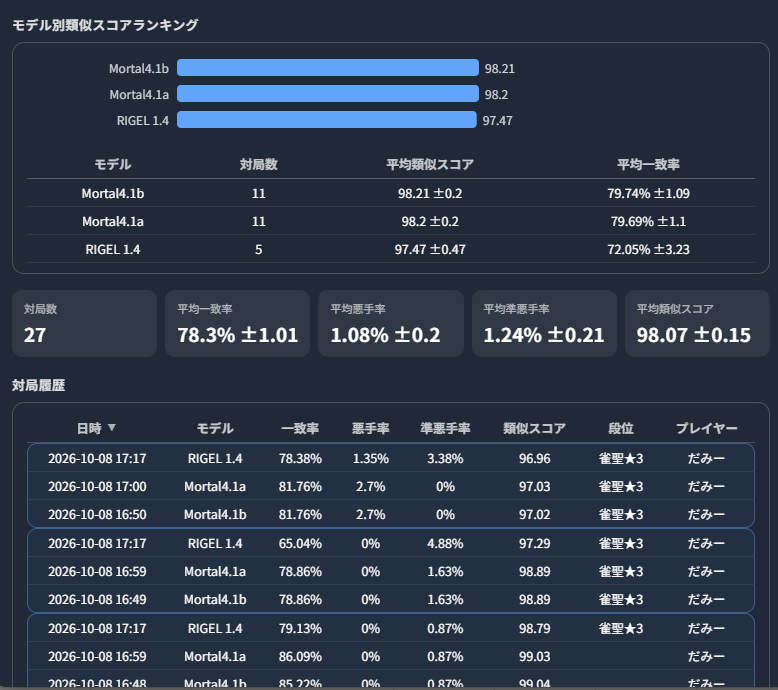Open the 2026-10-08 16:49 Mortal4.1b game row
This screenshot has height=690, width=778.
coord(390,599)
